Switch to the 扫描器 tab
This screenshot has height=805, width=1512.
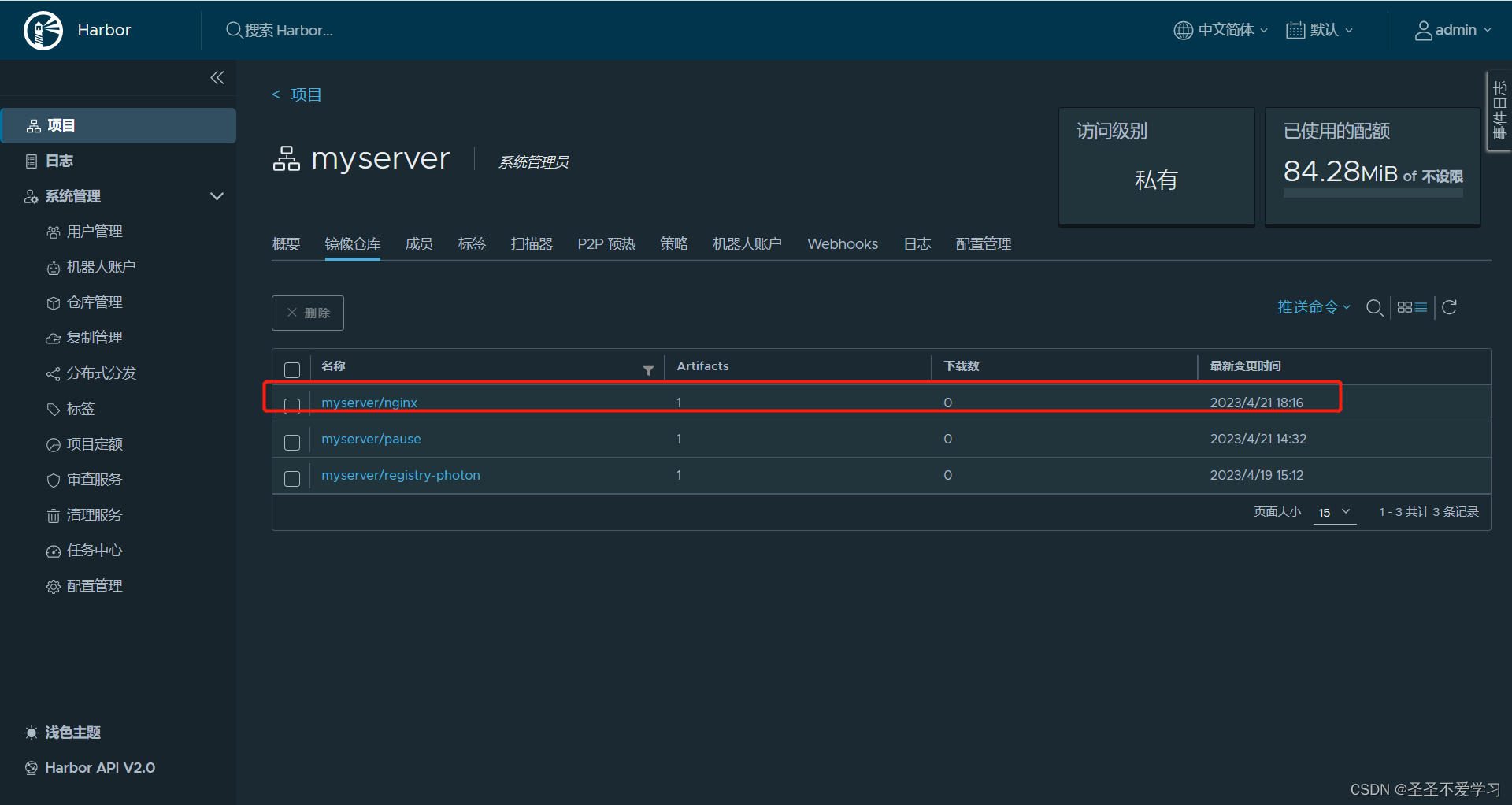pos(532,244)
